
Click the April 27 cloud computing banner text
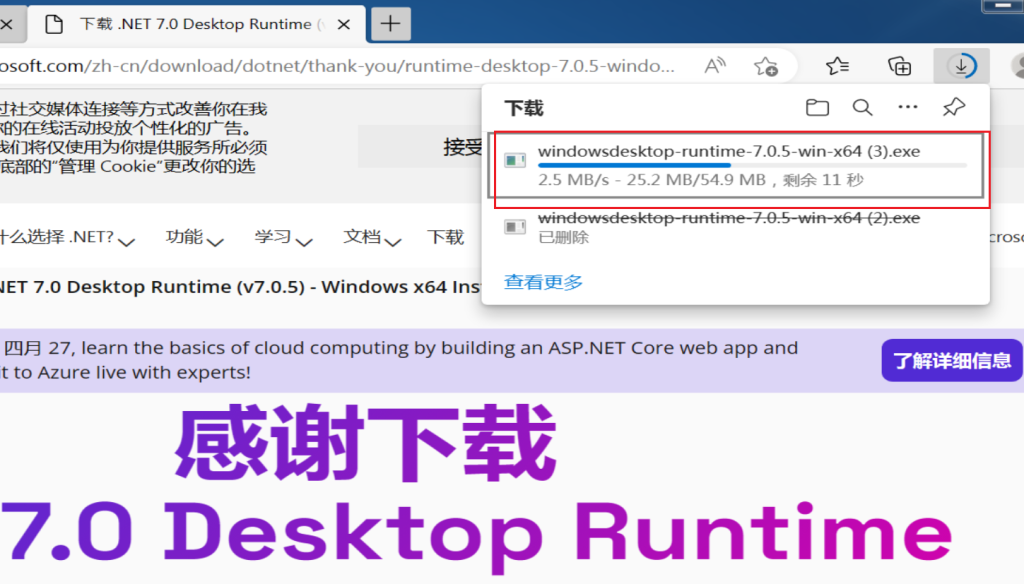[399, 360]
